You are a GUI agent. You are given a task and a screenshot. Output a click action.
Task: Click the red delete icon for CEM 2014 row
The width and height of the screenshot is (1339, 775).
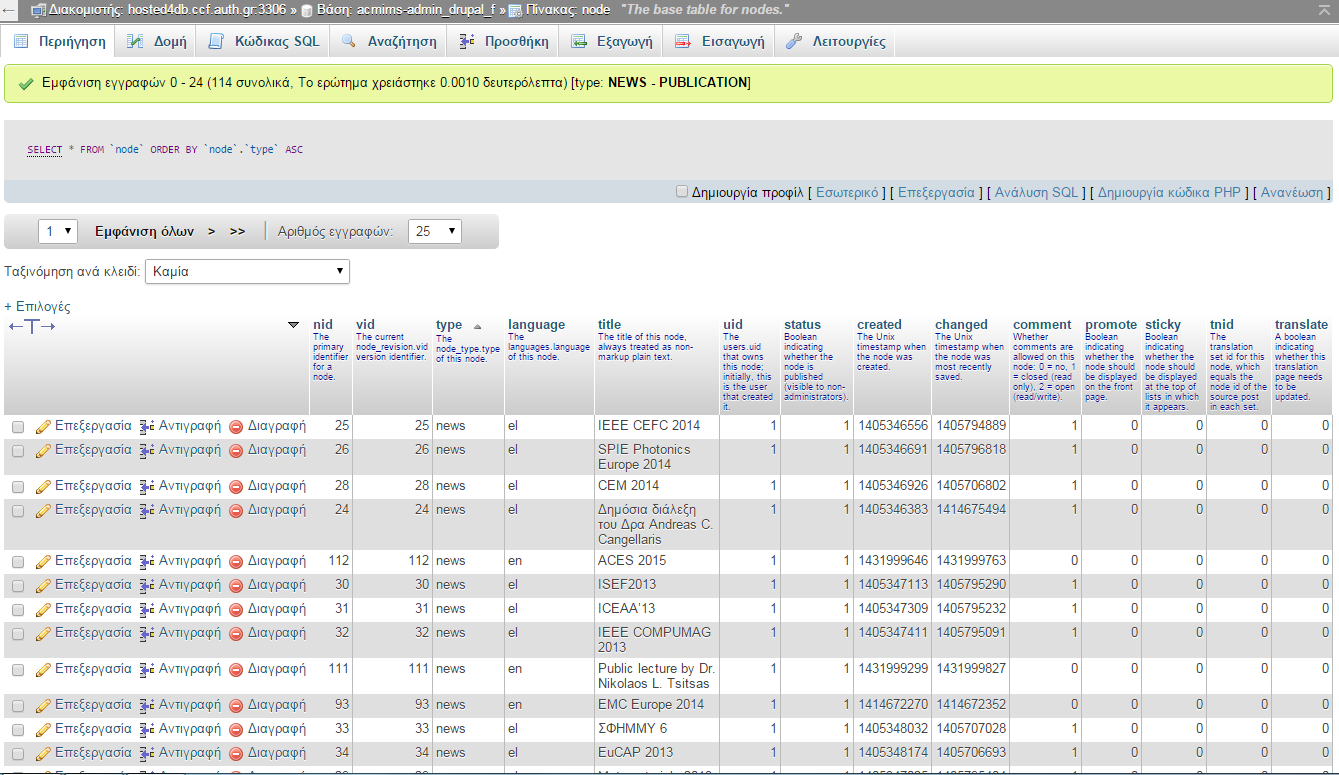click(x=236, y=487)
